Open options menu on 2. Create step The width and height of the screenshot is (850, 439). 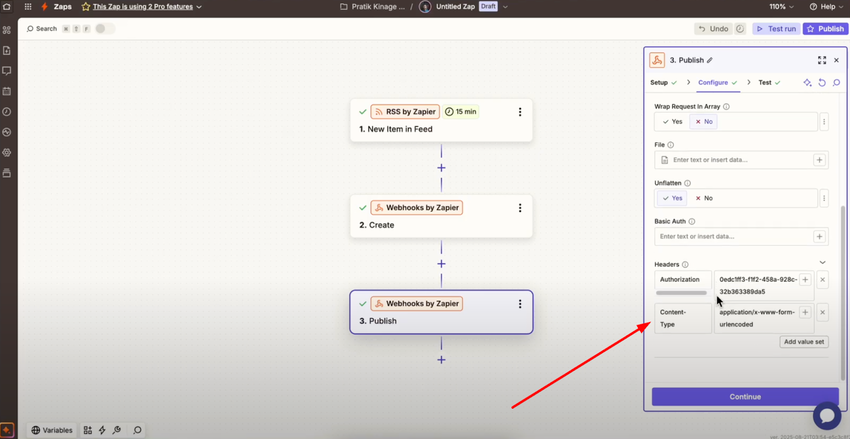[x=520, y=208]
